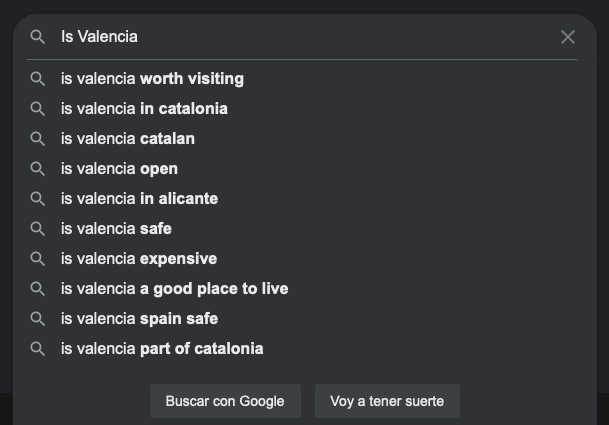Pick the "is valencia in alicante" suggestion
The image size is (609, 425).
(x=139, y=199)
